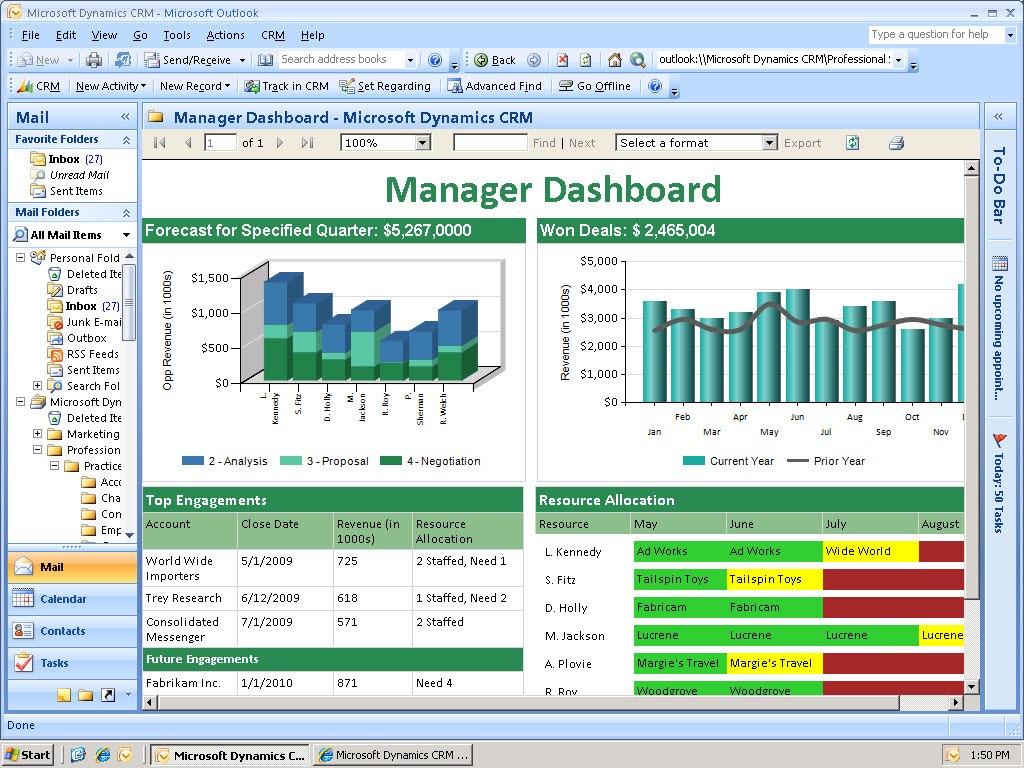Expand the All Mail Items dropdown

click(126, 235)
